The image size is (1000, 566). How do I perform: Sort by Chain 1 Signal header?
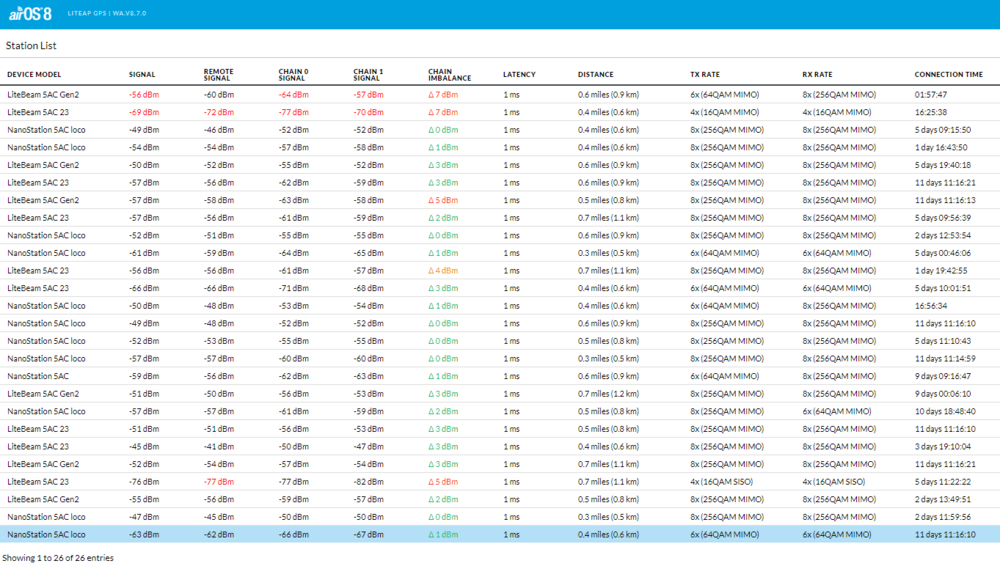pyautogui.click(x=368, y=75)
